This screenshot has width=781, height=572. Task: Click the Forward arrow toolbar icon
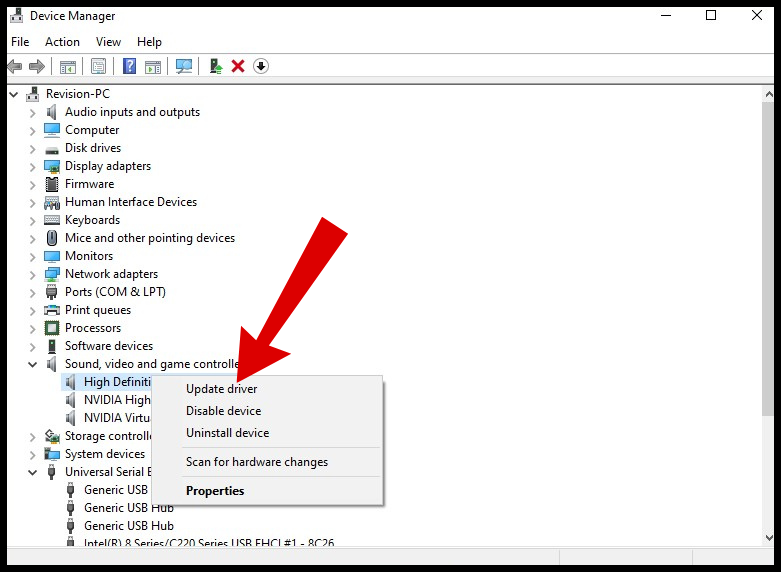click(37, 66)
